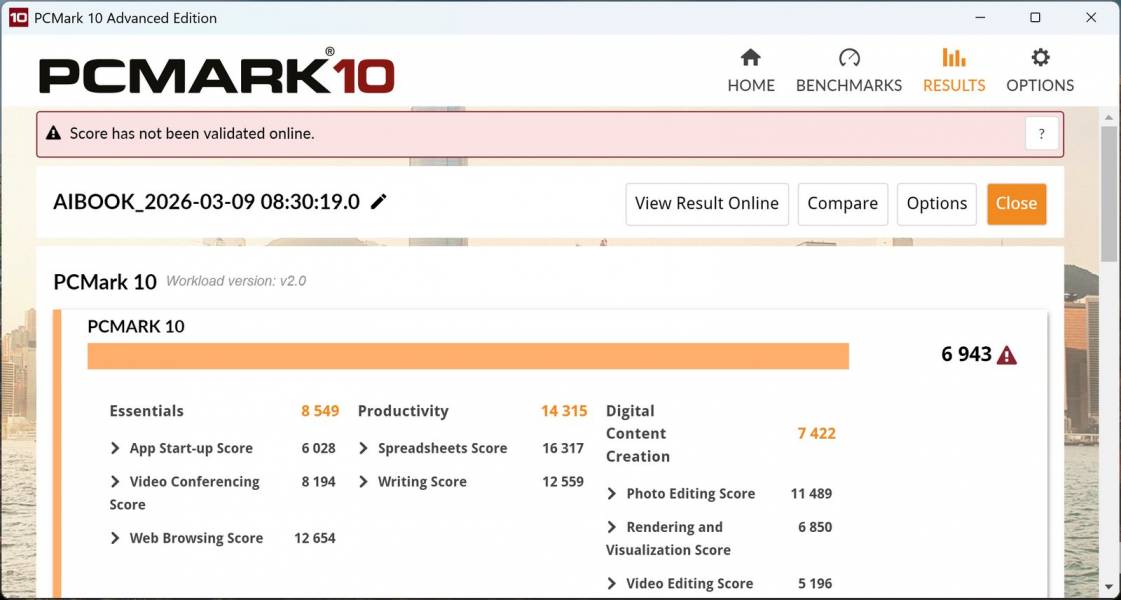The width and height of the screenshot is (1121, 600).
Task: Click the red warning triangle beside 6 943
Action: pyautogui.click(x=1007, y=355)
